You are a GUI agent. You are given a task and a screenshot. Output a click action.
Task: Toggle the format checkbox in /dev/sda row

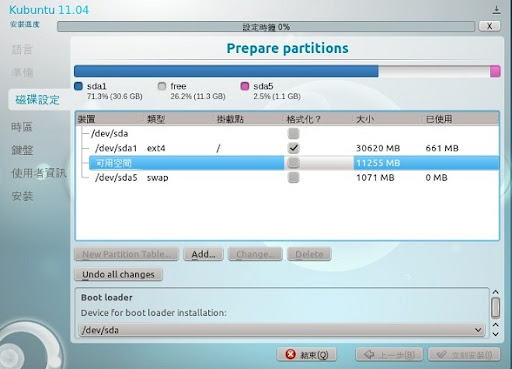pos(293,133)
